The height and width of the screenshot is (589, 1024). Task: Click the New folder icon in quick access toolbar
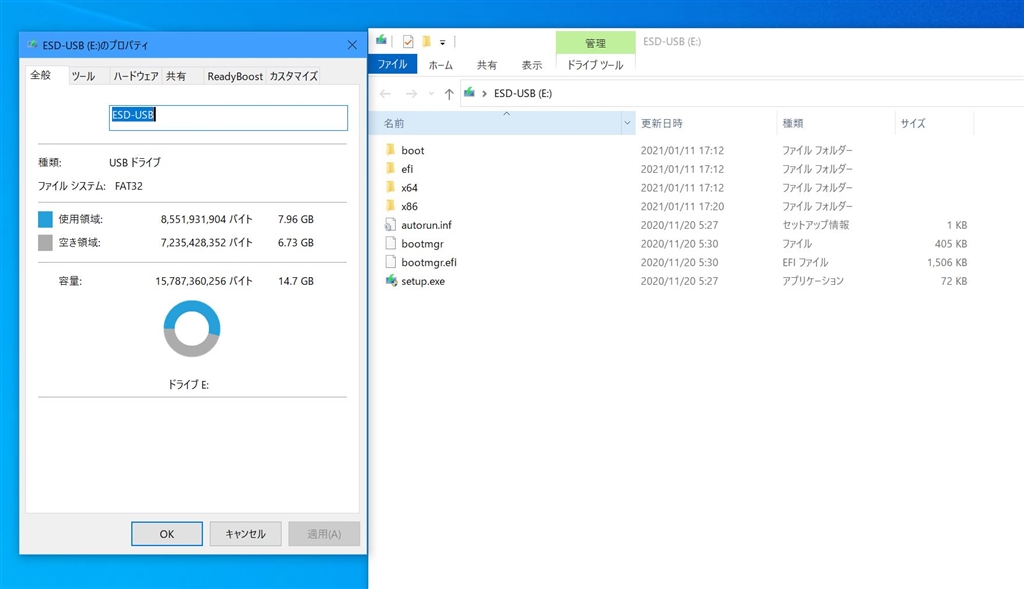point(426,42)
